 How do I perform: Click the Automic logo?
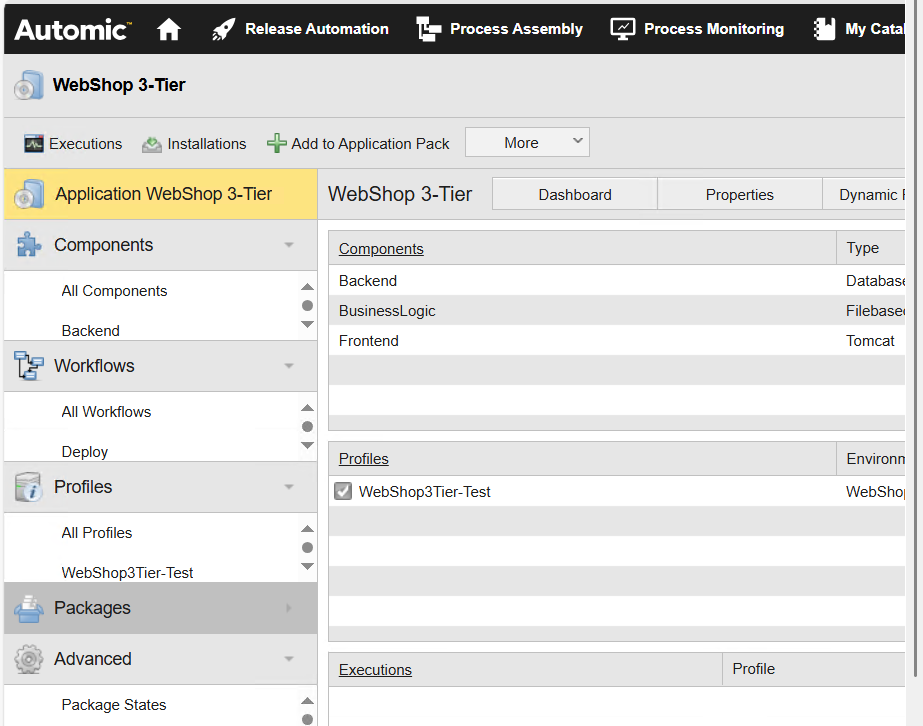(72, 29)
